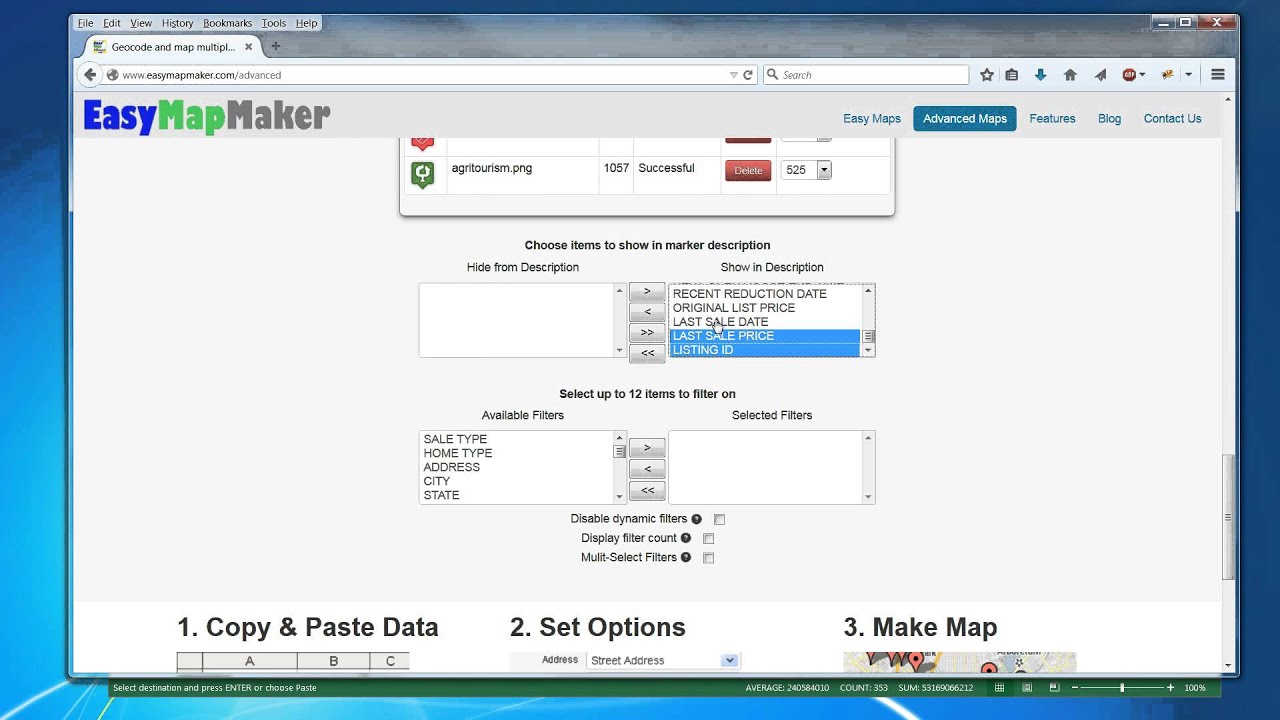Click the Disable dynamic filters help icon
The width and height of the screenshot is (1280, 720).
pos(697,519)
